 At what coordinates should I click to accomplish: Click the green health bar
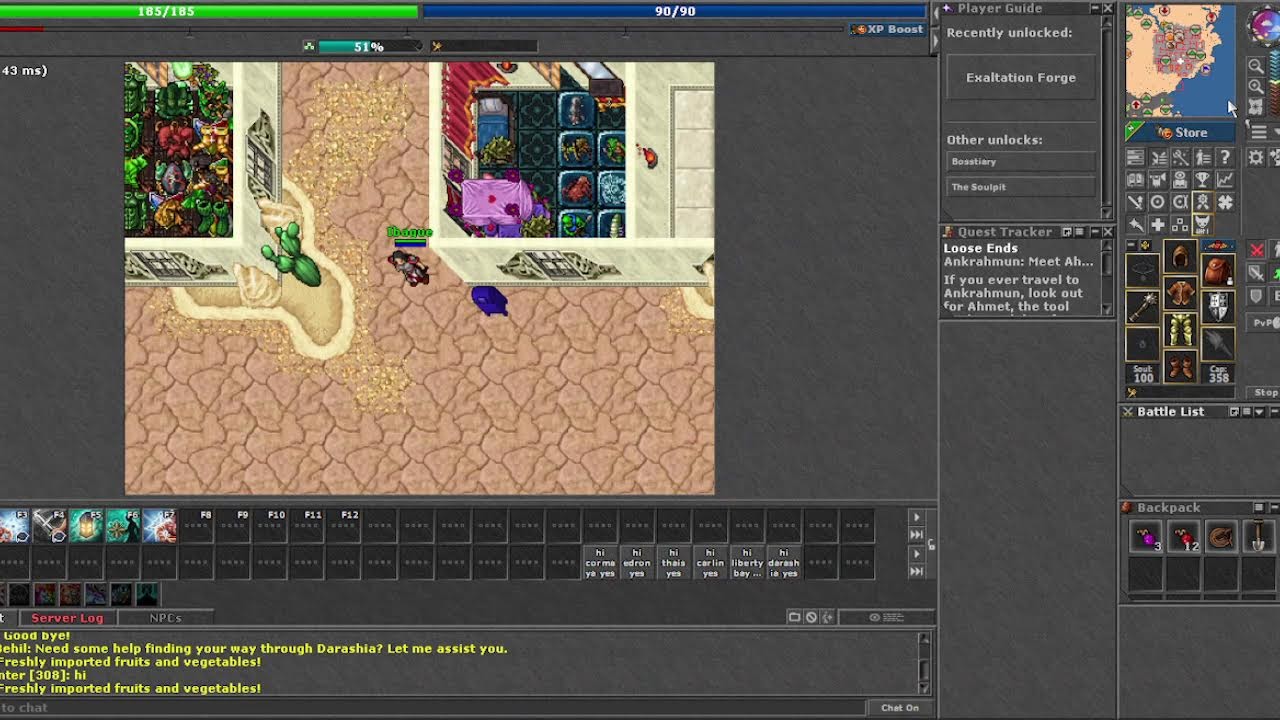(x=208, y=11)
